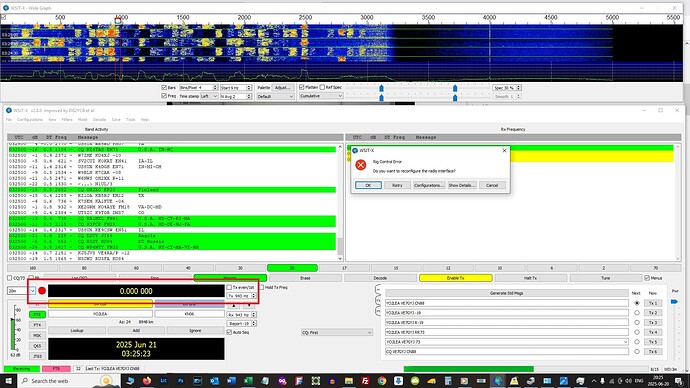The width and height of the screenshot is (690, 388).
Task: Open the Decode menu
Action: tap(99, 120)
